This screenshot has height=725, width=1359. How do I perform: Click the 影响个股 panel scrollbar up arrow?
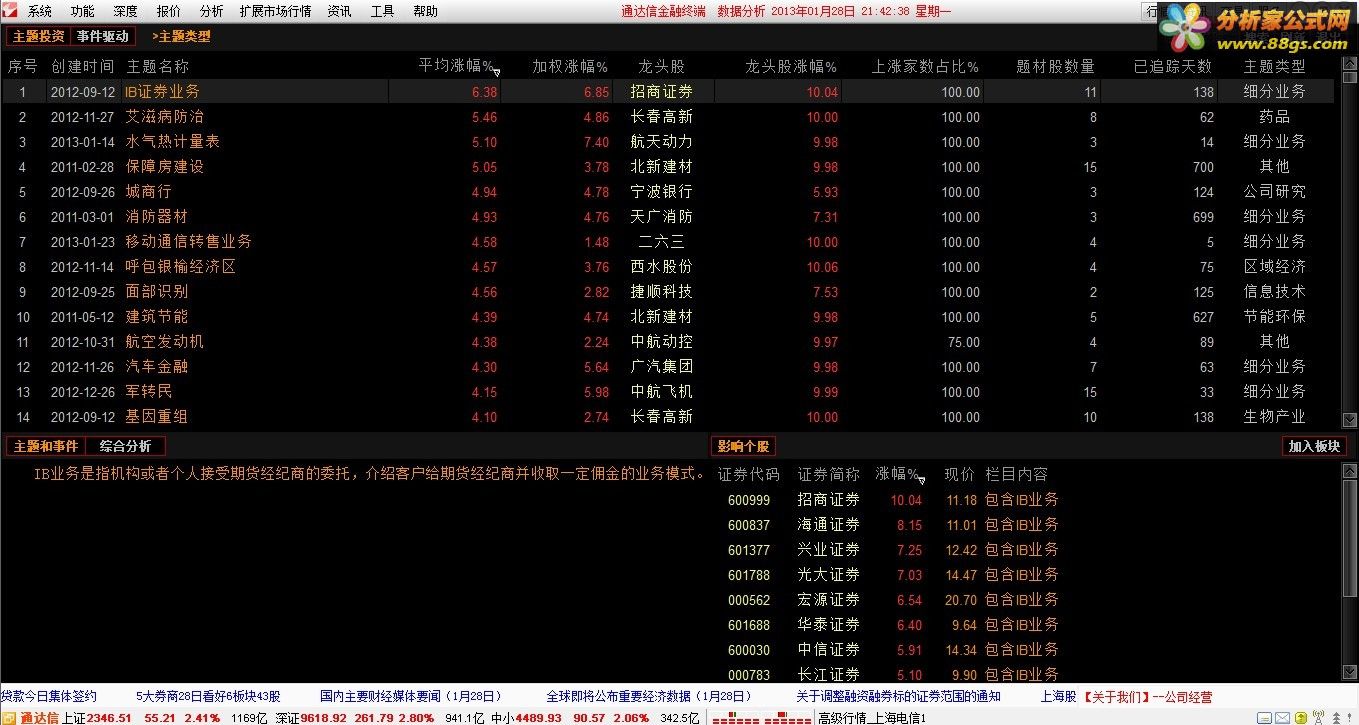click(x=1351, y=470)
